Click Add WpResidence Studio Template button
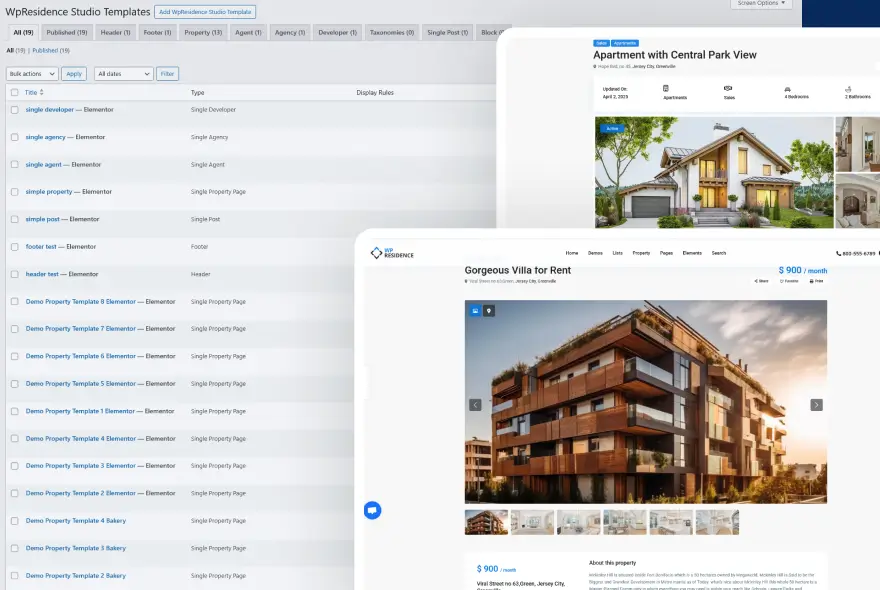The height and width of the screenshot is (590, 880). tap(205, 12)
